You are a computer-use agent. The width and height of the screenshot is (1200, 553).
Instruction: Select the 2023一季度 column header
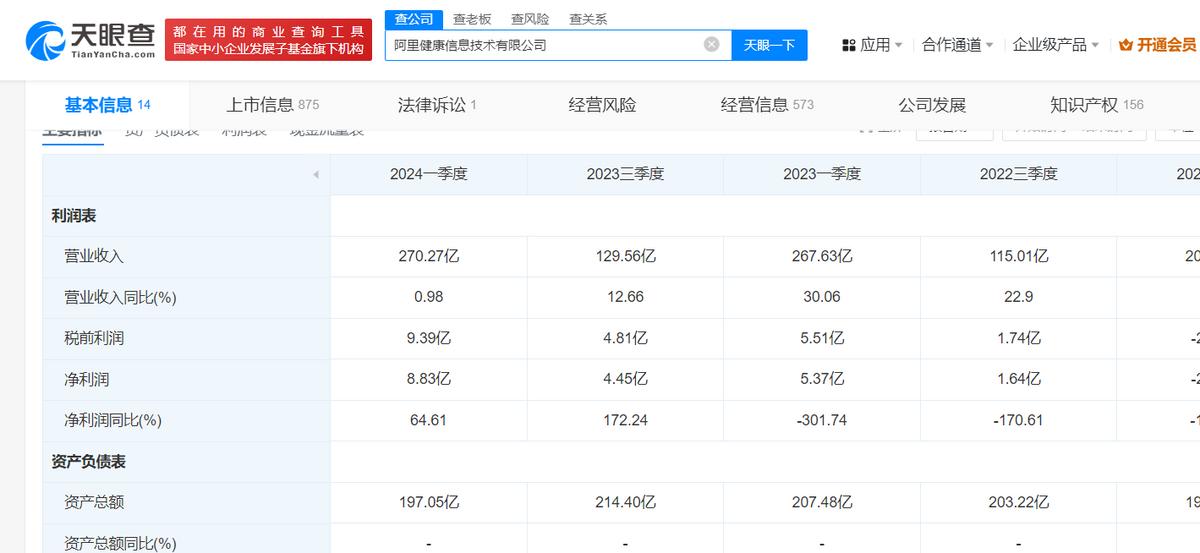822,174
